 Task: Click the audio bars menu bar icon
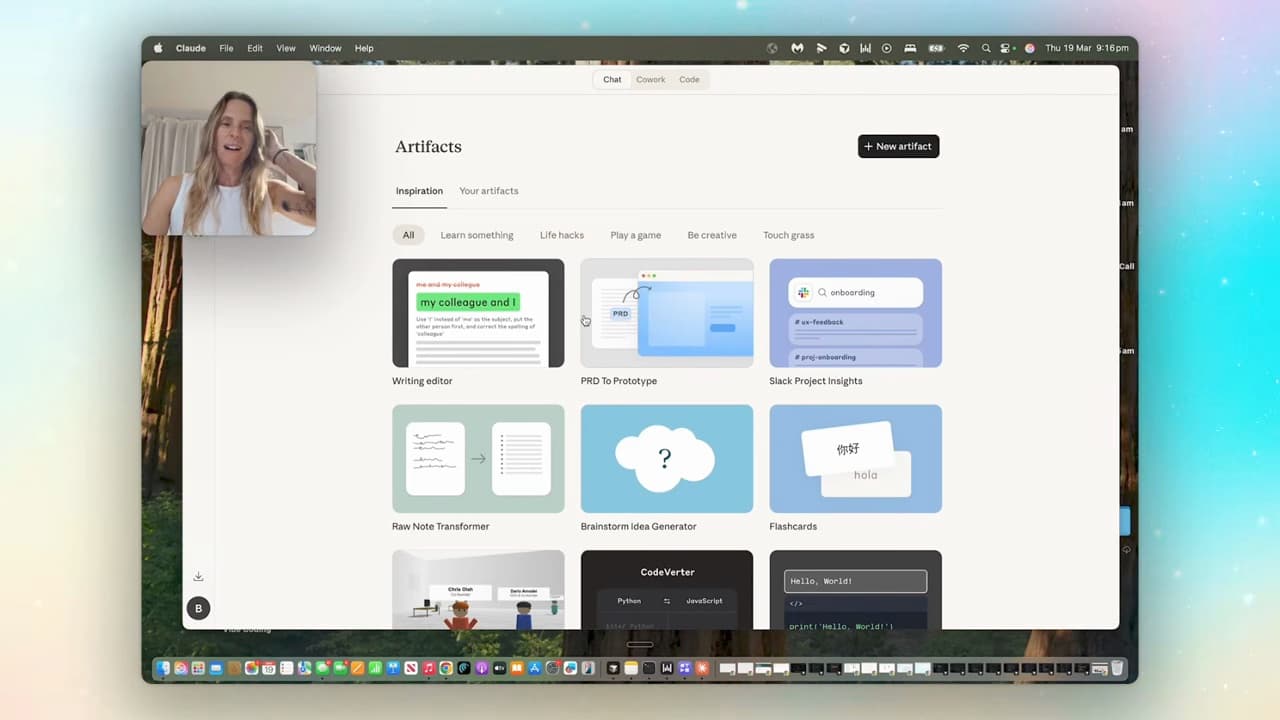click(866, 48)
